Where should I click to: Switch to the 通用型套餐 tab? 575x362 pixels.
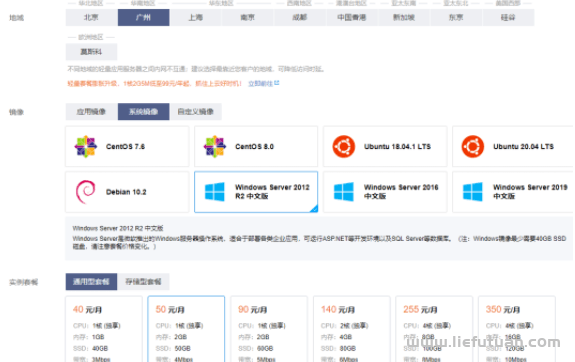click(x=91, y=282)
